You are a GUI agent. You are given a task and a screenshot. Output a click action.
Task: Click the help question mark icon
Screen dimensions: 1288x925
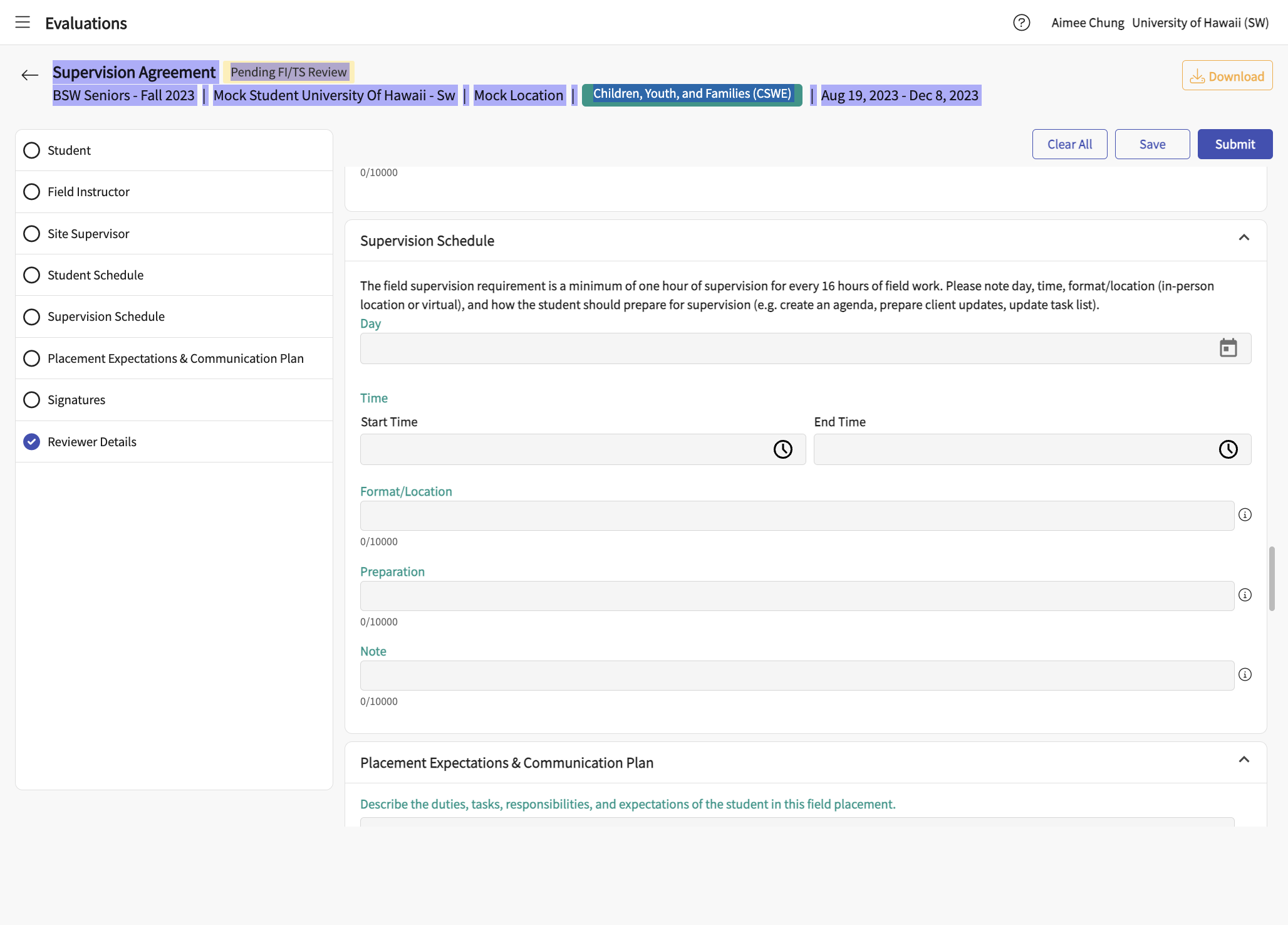[x=1021, y=23]
